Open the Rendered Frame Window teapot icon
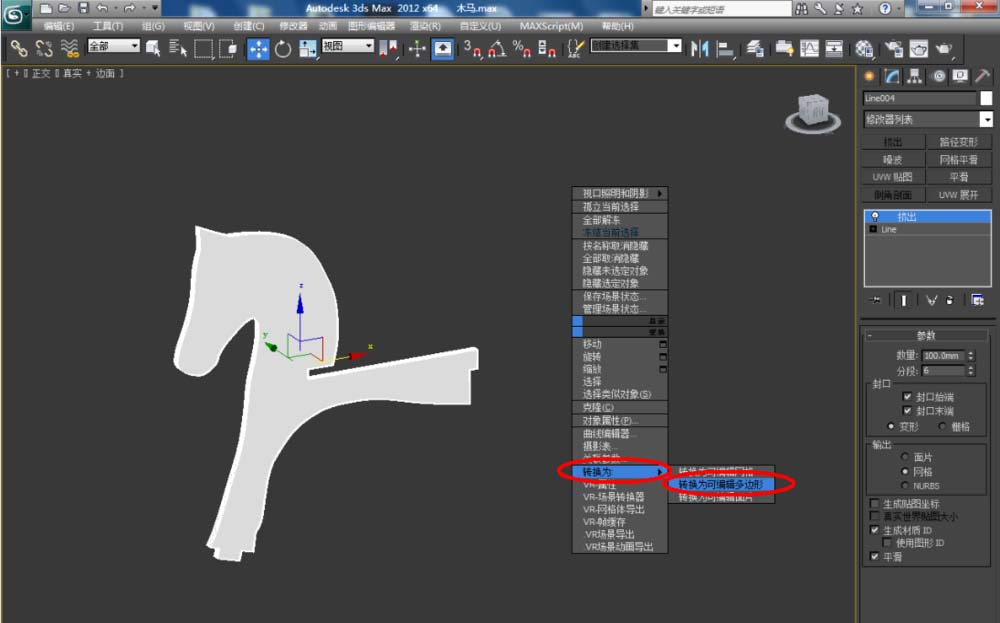The height and width of the screenshot is (623, 1000). click(x=918, y=49)
